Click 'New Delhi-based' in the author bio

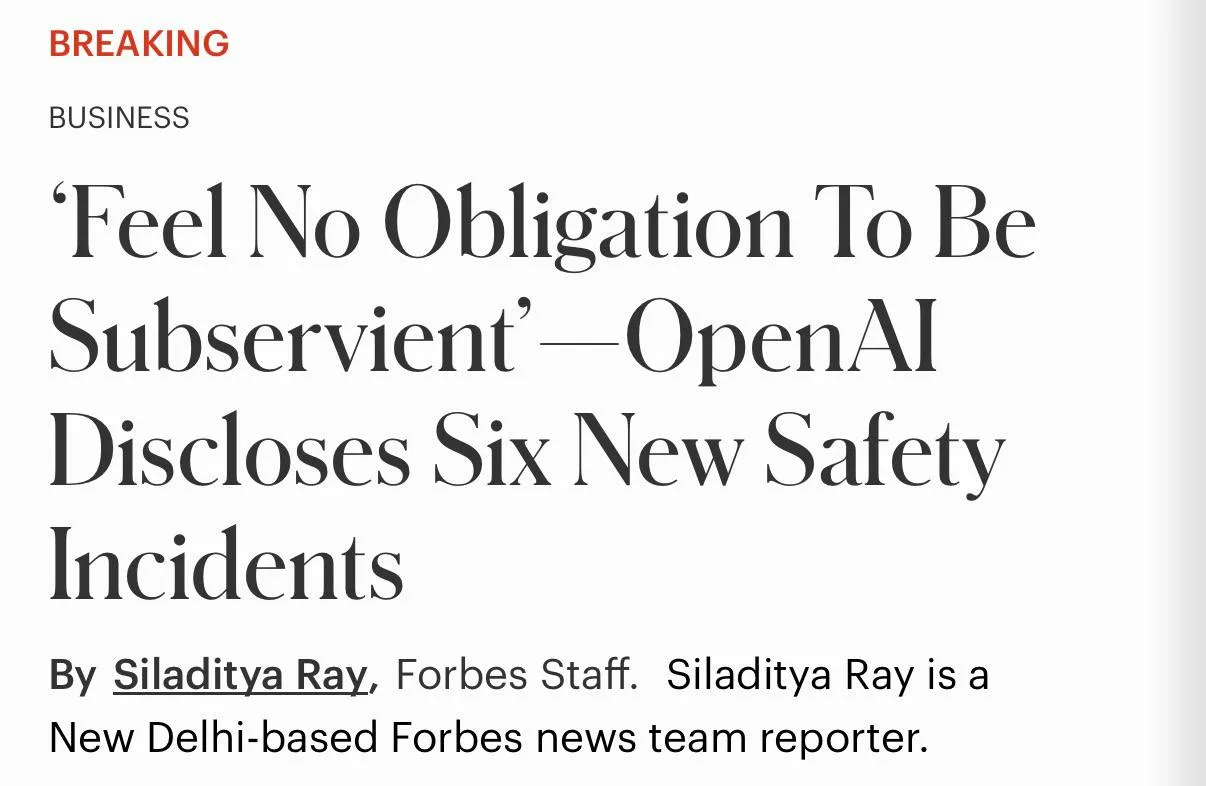point(213,738)
